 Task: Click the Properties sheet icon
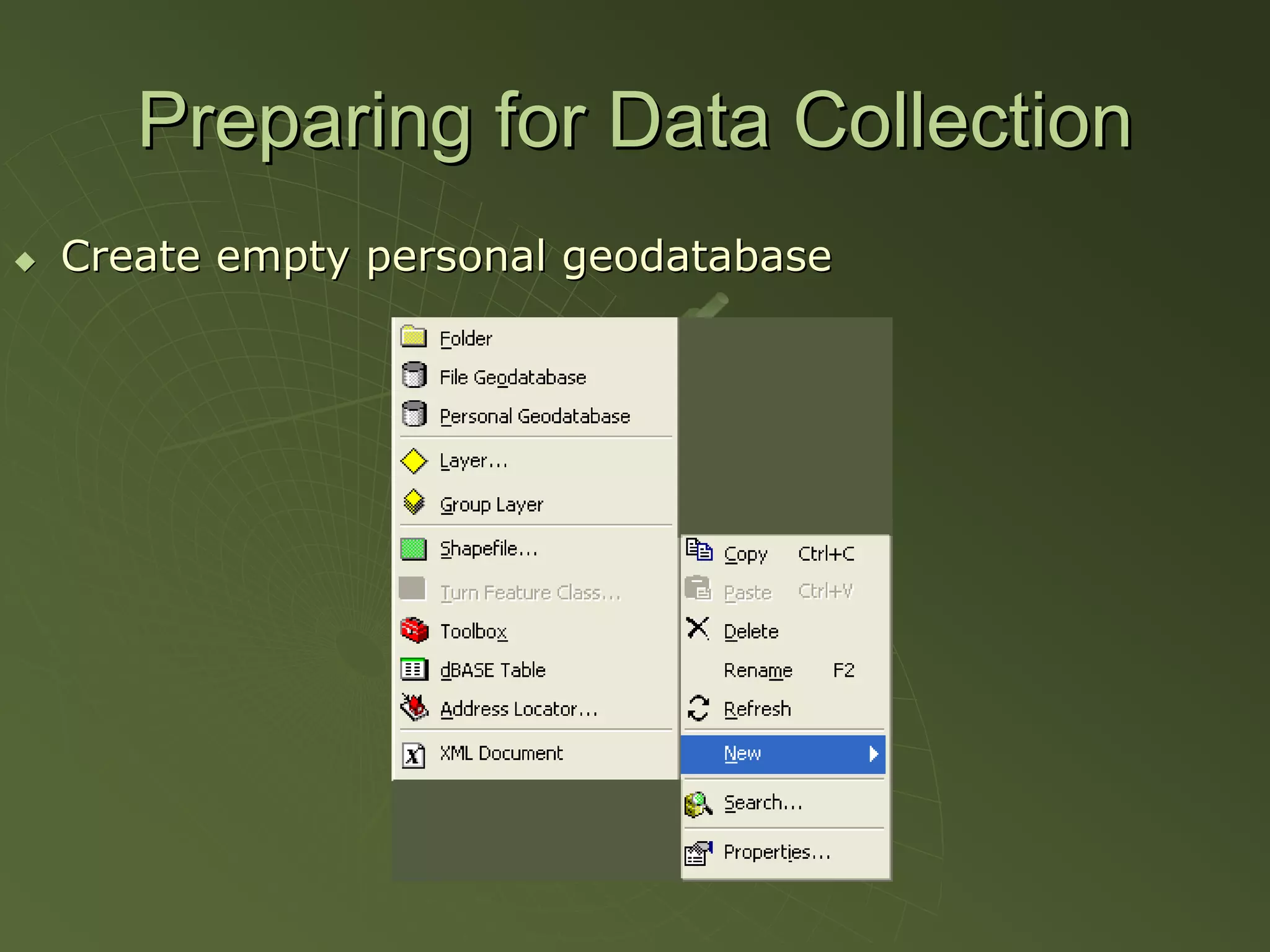click(698, 853)
